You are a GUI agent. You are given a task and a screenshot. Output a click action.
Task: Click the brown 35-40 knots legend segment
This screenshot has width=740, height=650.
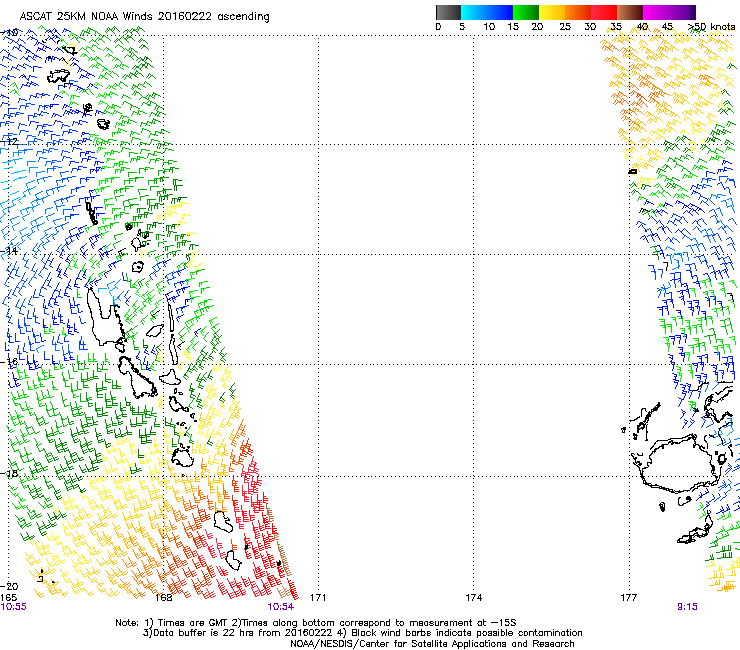click(x=630, y=12)
